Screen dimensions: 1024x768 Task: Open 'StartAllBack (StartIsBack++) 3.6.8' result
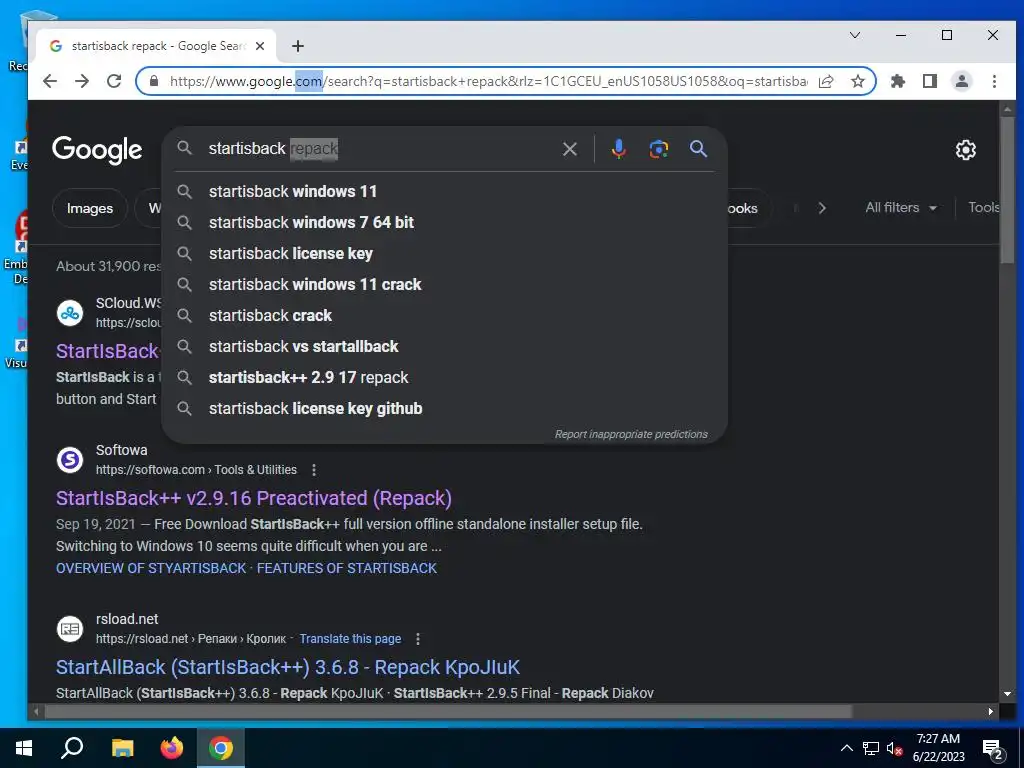click(287, 667)
